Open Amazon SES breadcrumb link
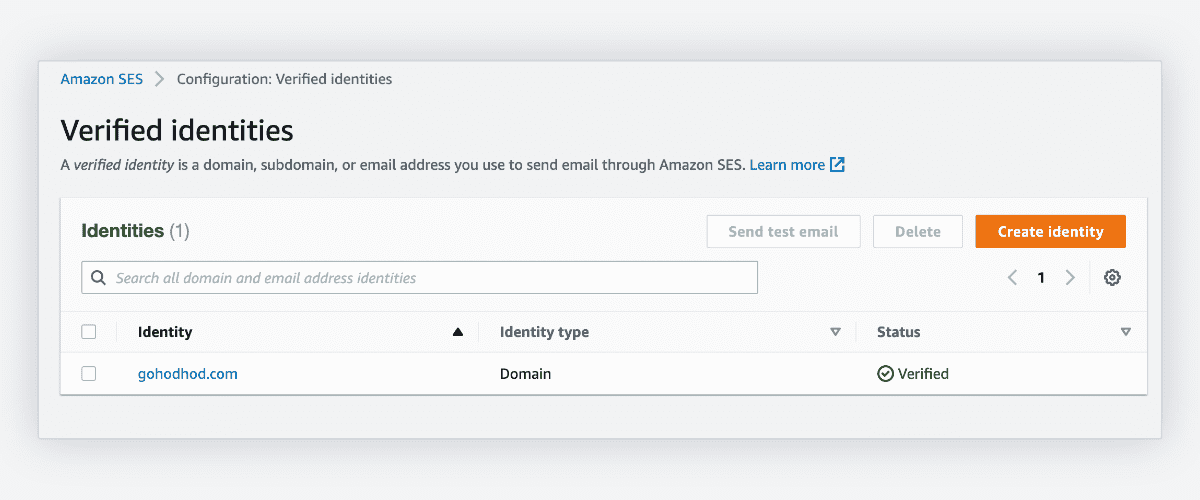 pyautogui.click(x=102, y=79)
